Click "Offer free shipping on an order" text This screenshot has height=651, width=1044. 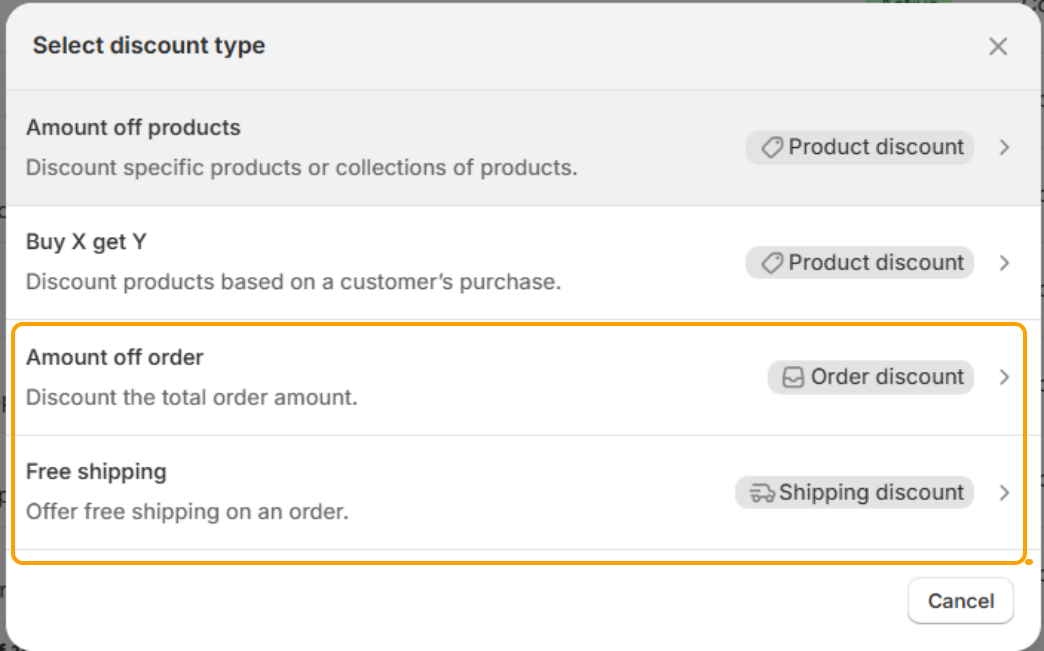(x=187, y=512)
